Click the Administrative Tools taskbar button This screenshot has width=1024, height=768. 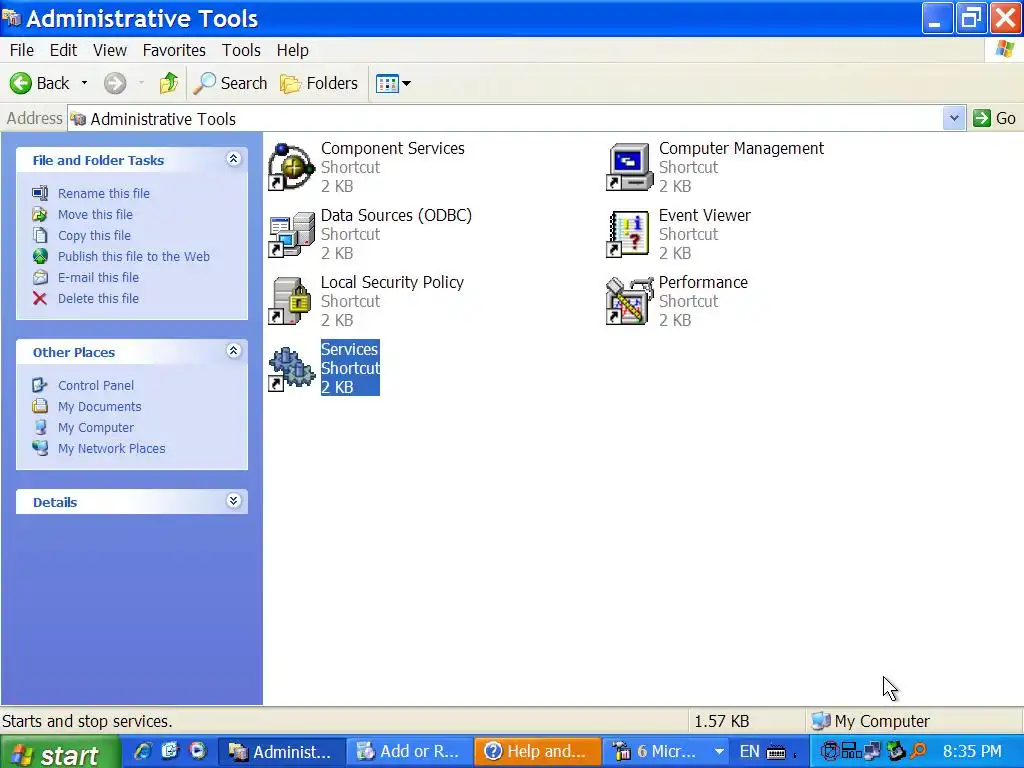pos(281,752)
